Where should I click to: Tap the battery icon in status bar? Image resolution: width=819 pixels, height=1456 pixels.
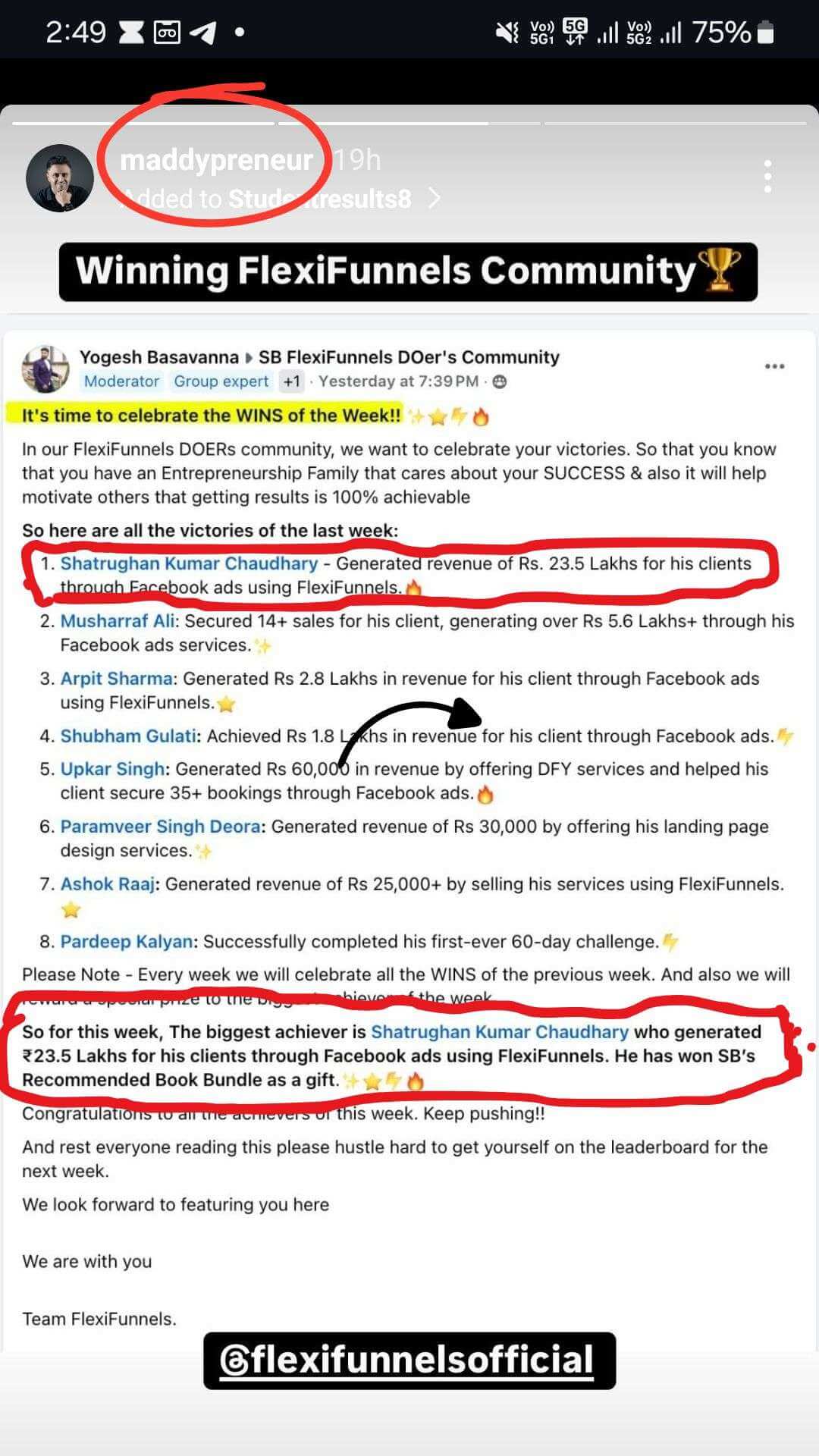pyautogui.click(x=766, y=32)
